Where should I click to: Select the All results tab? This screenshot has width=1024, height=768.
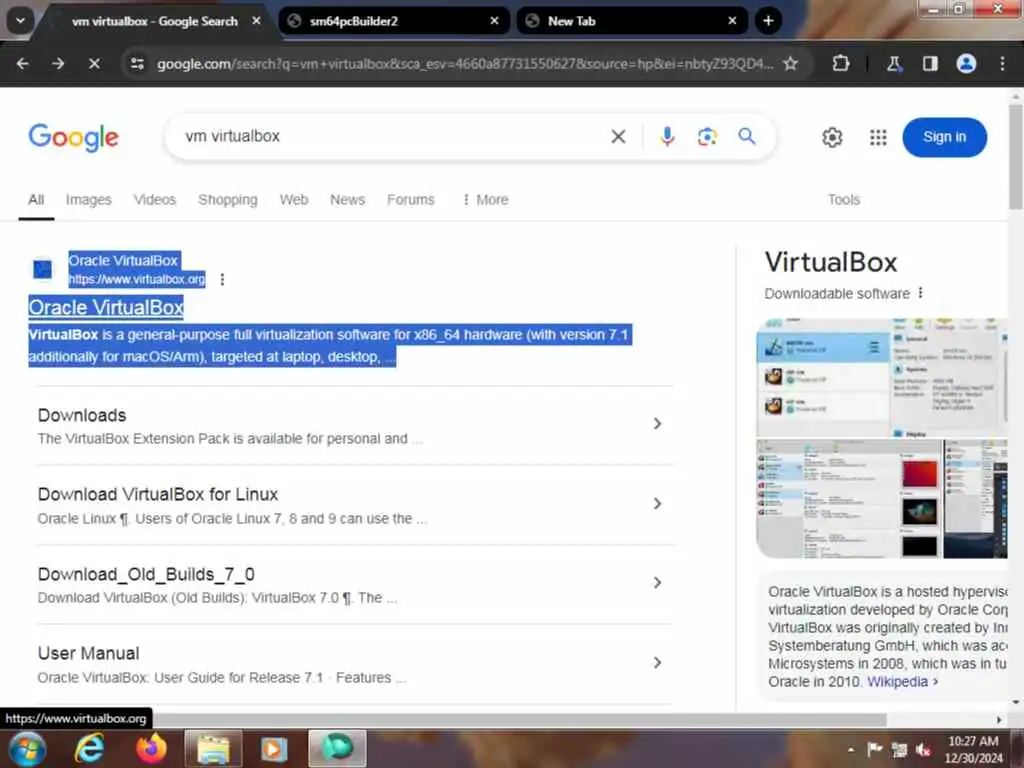click(36, 200)
